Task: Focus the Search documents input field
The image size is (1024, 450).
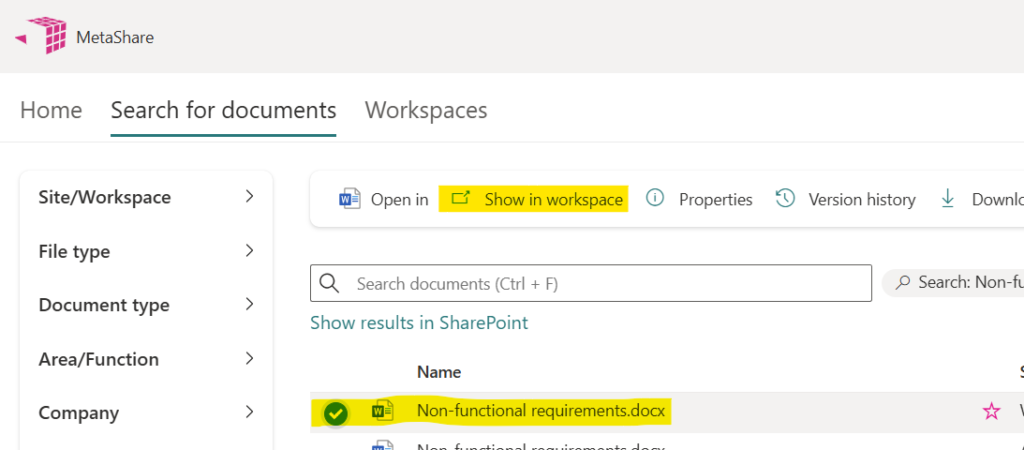Action: click(591, 283)
